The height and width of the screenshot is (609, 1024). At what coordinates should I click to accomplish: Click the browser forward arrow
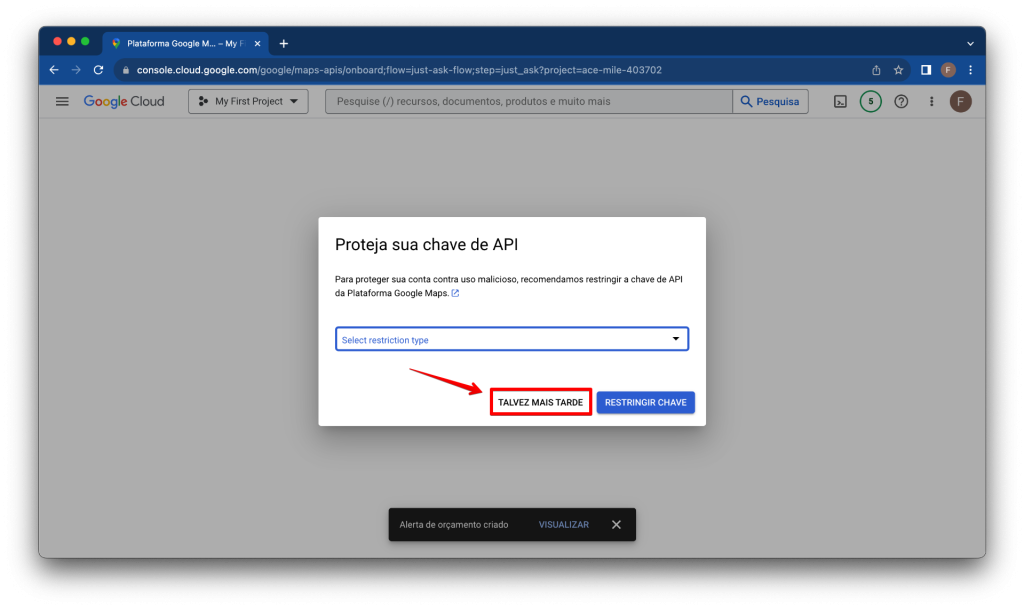click(x=76, y=70)
